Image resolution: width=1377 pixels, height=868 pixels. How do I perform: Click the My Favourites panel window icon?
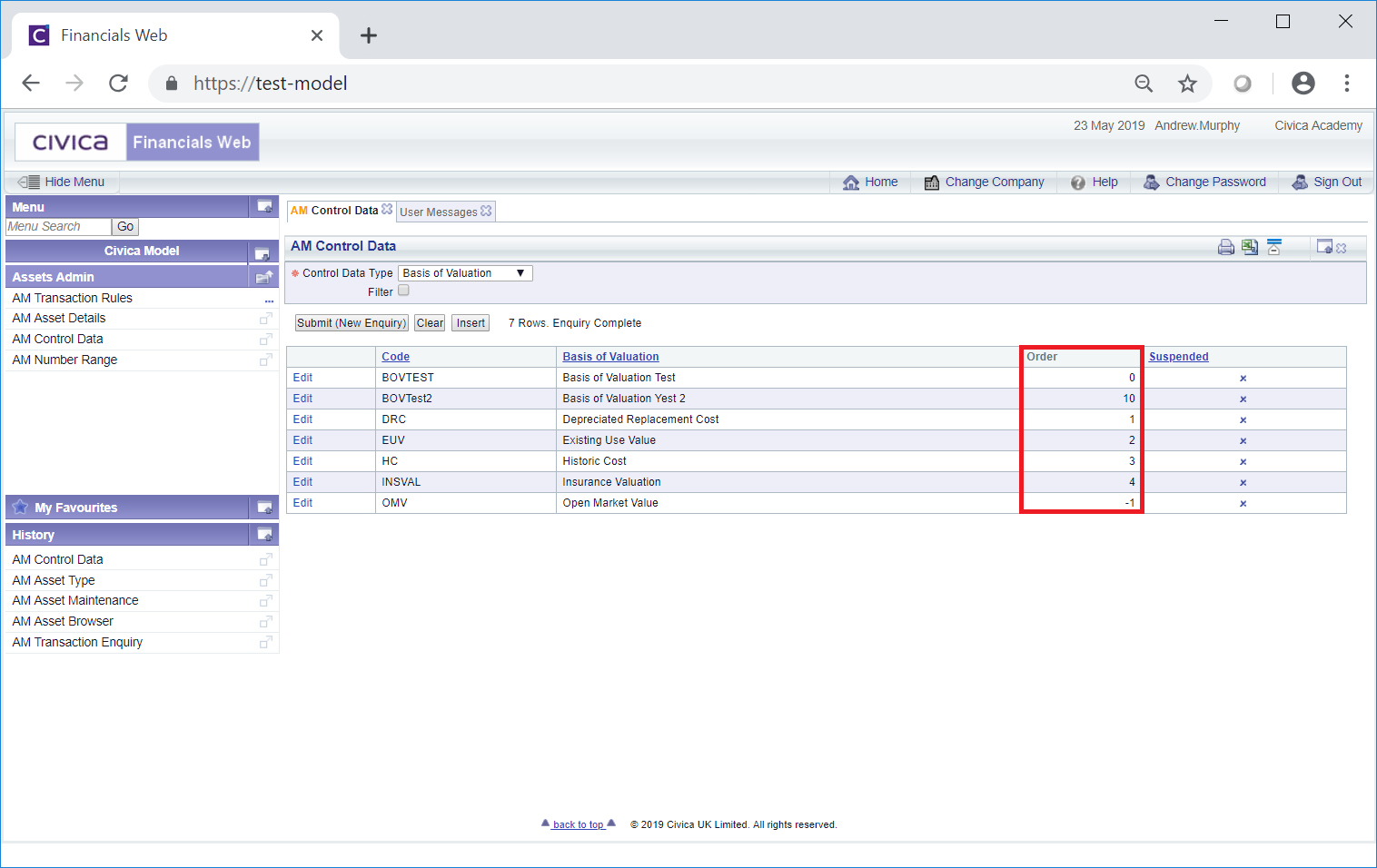pos(264,508)
